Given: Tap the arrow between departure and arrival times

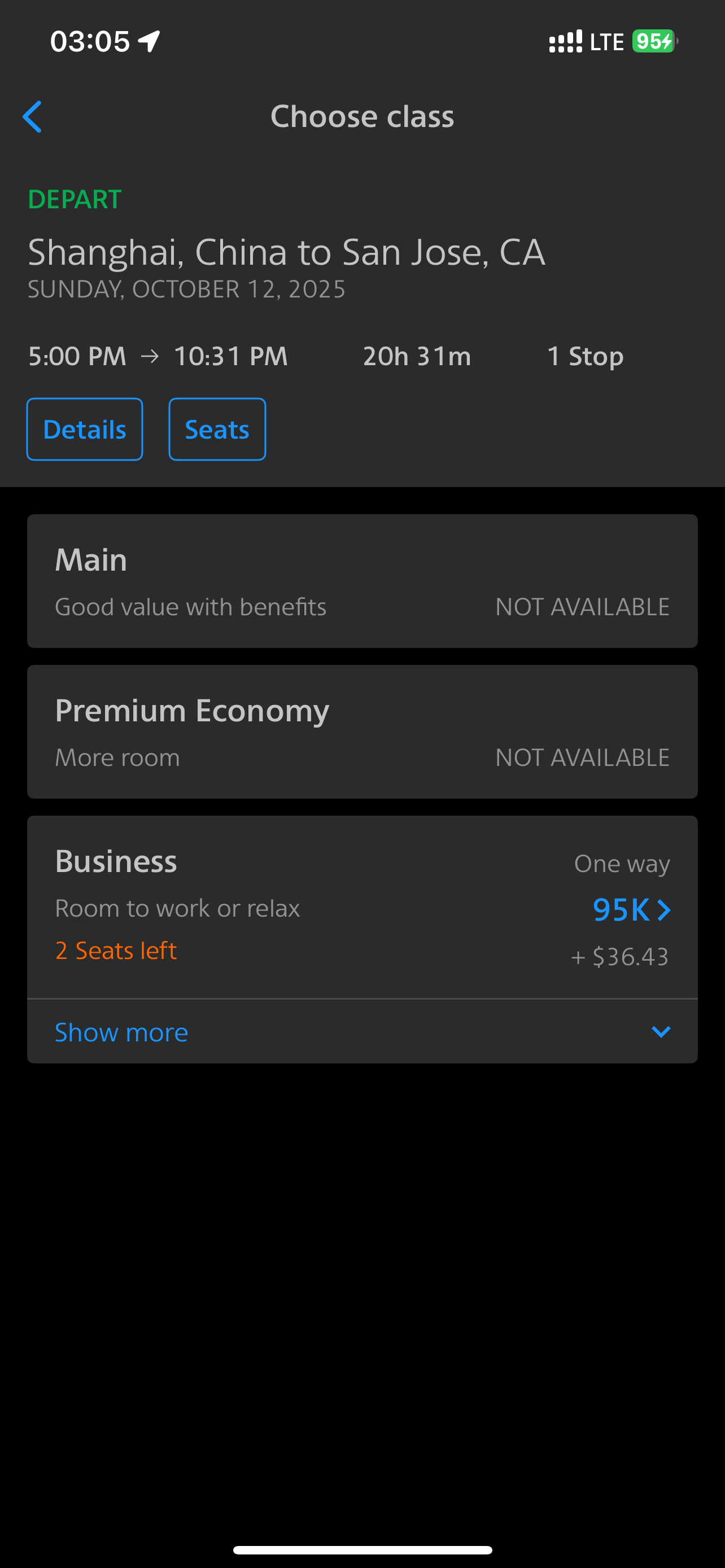Looking at the screenshot, I should pyautogui.click(x=150, y=356).
